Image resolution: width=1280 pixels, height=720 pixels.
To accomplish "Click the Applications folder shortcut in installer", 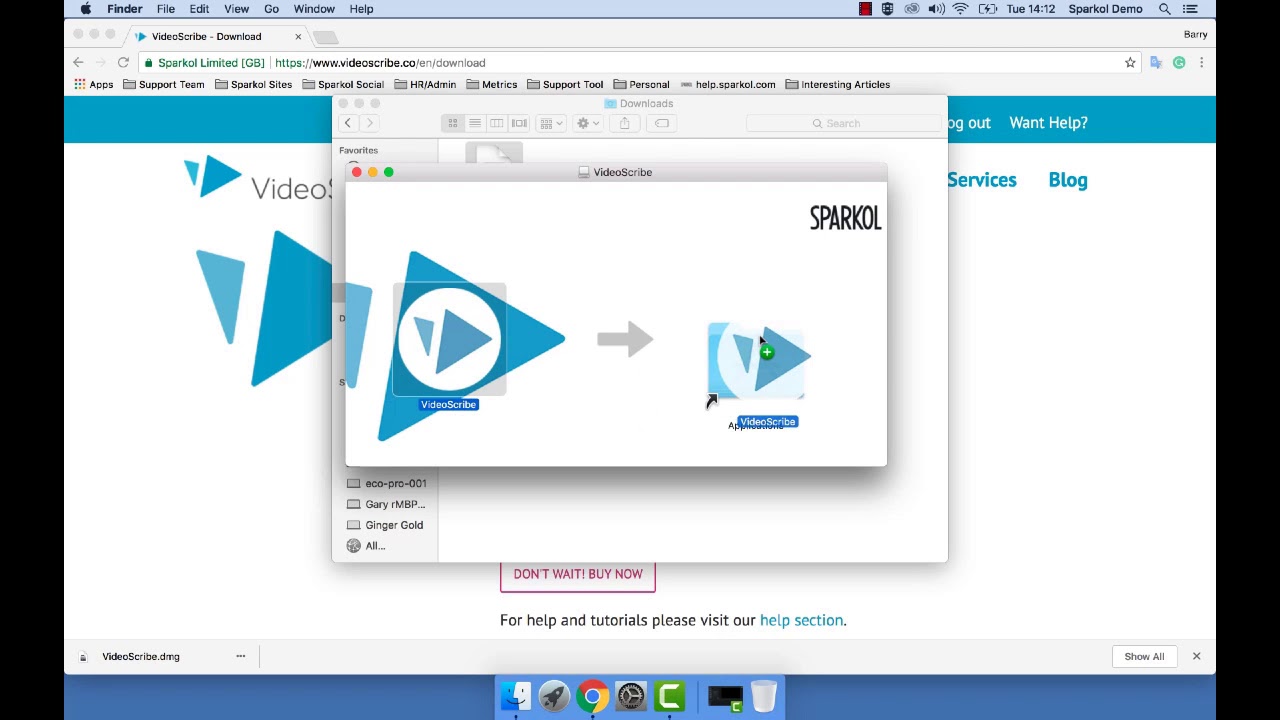I will [x=756, y=362].
